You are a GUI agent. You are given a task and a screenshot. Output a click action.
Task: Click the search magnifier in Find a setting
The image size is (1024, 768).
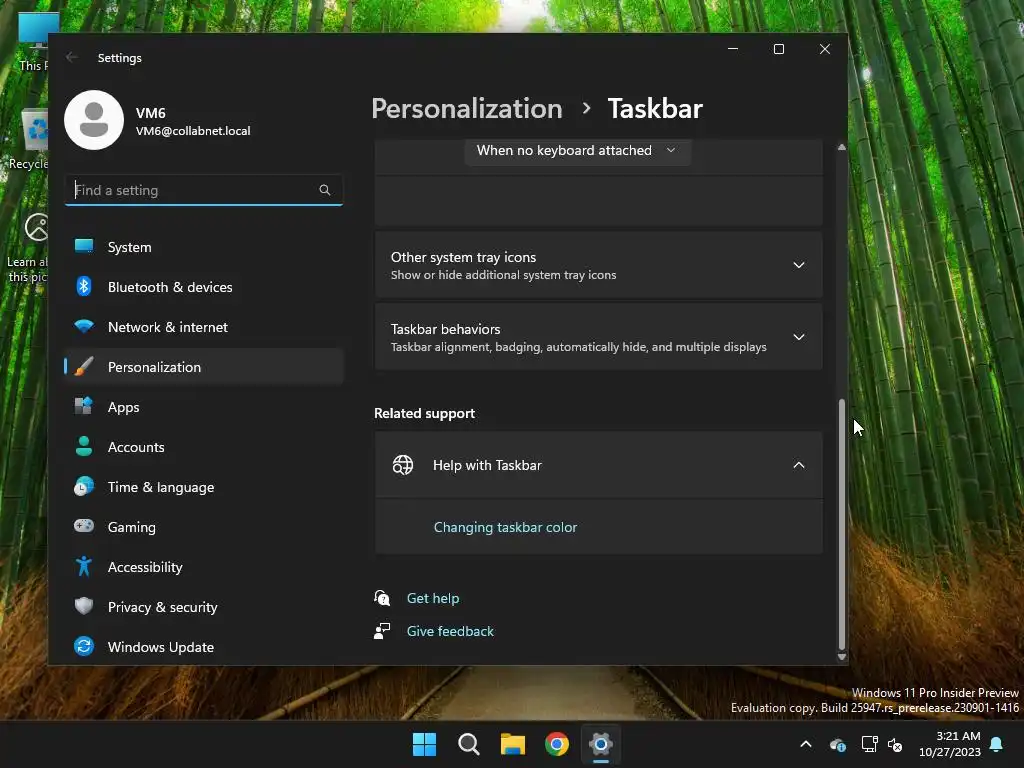pos(325,190)
